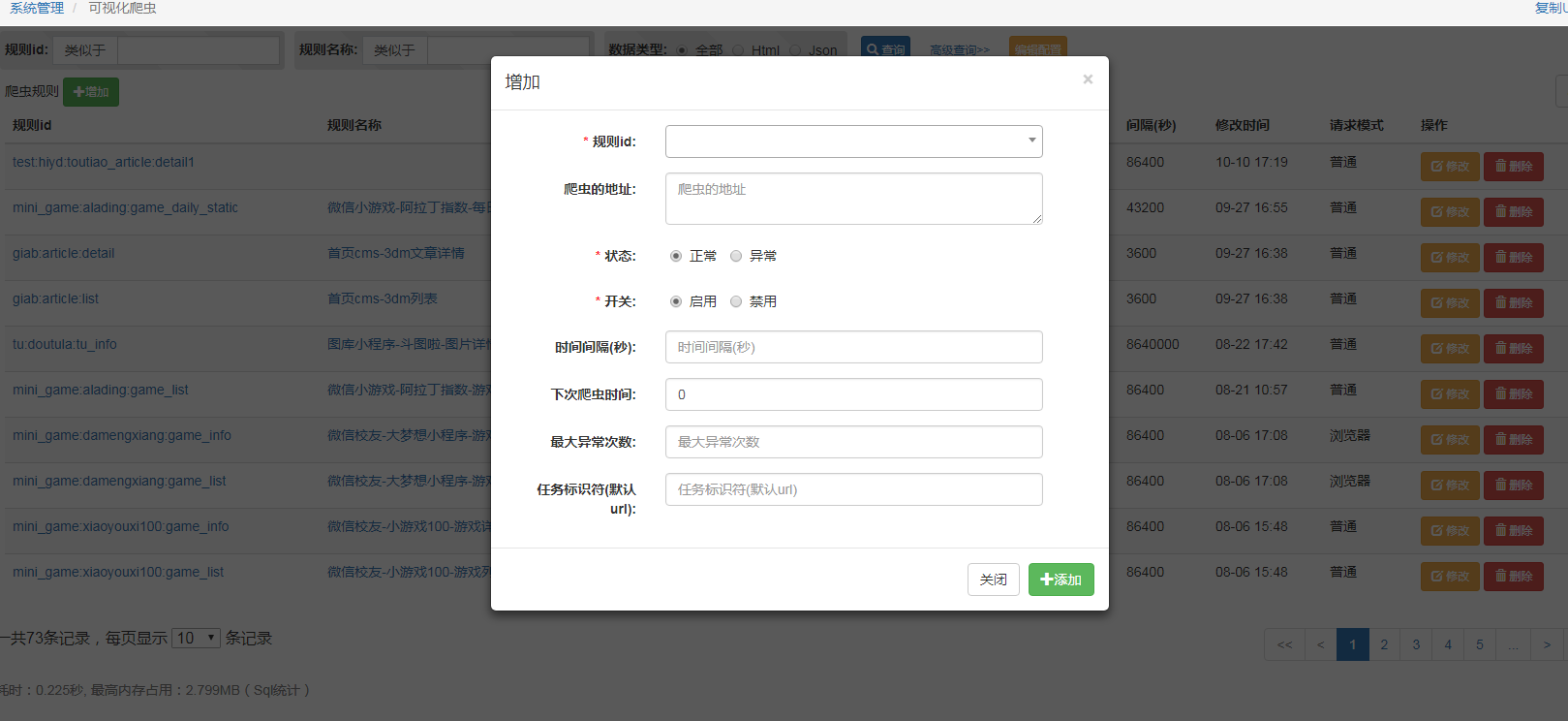This screenshot has width=1568, height=721.
Task: Click 修改 for mini_game:alading:game_list row
Action: [x=1450, y=394]
